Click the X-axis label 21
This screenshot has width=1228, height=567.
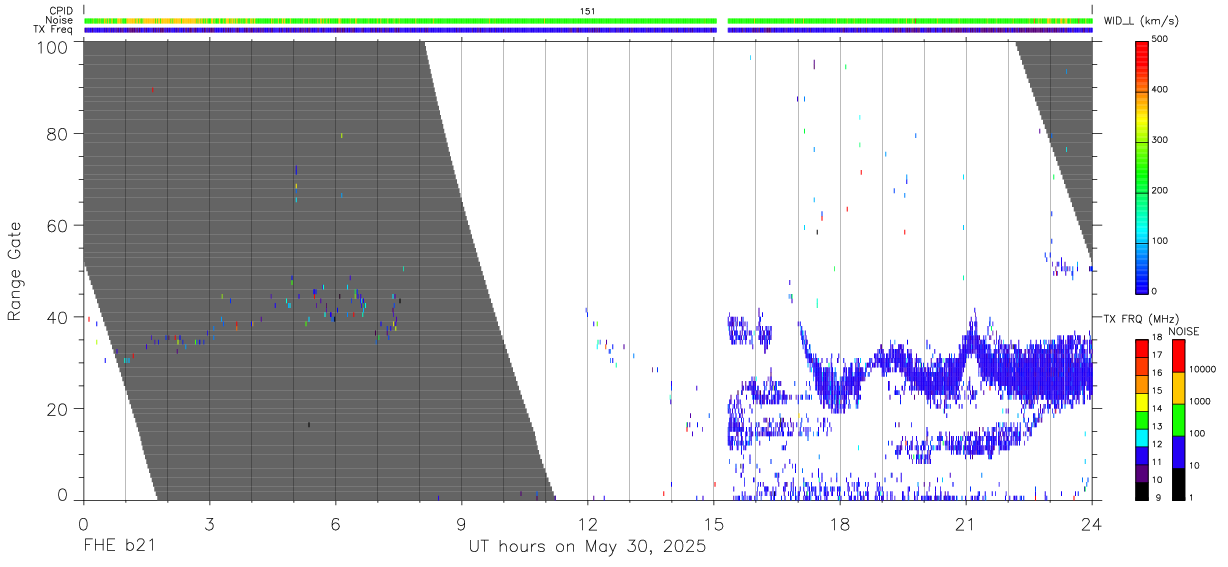965,523
